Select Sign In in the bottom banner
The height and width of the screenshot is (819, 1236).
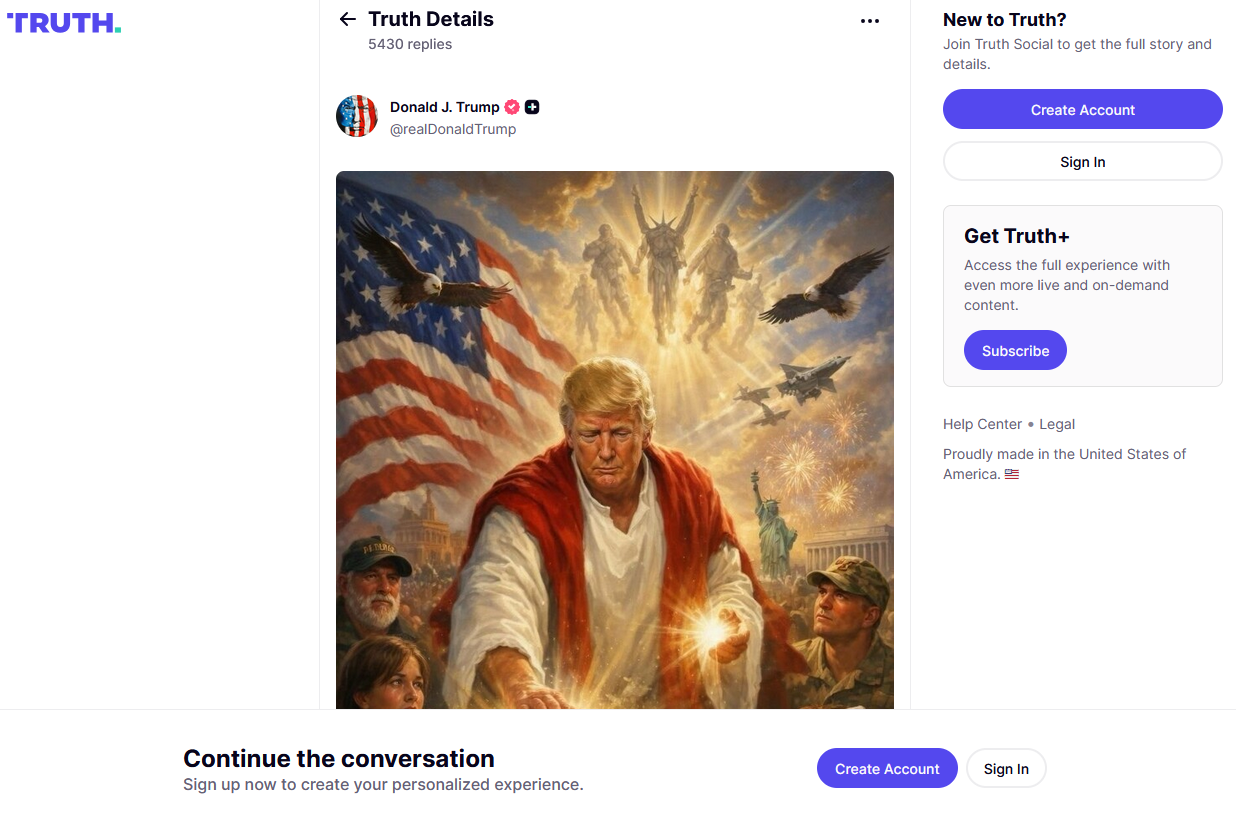[x=1006, y=769]
